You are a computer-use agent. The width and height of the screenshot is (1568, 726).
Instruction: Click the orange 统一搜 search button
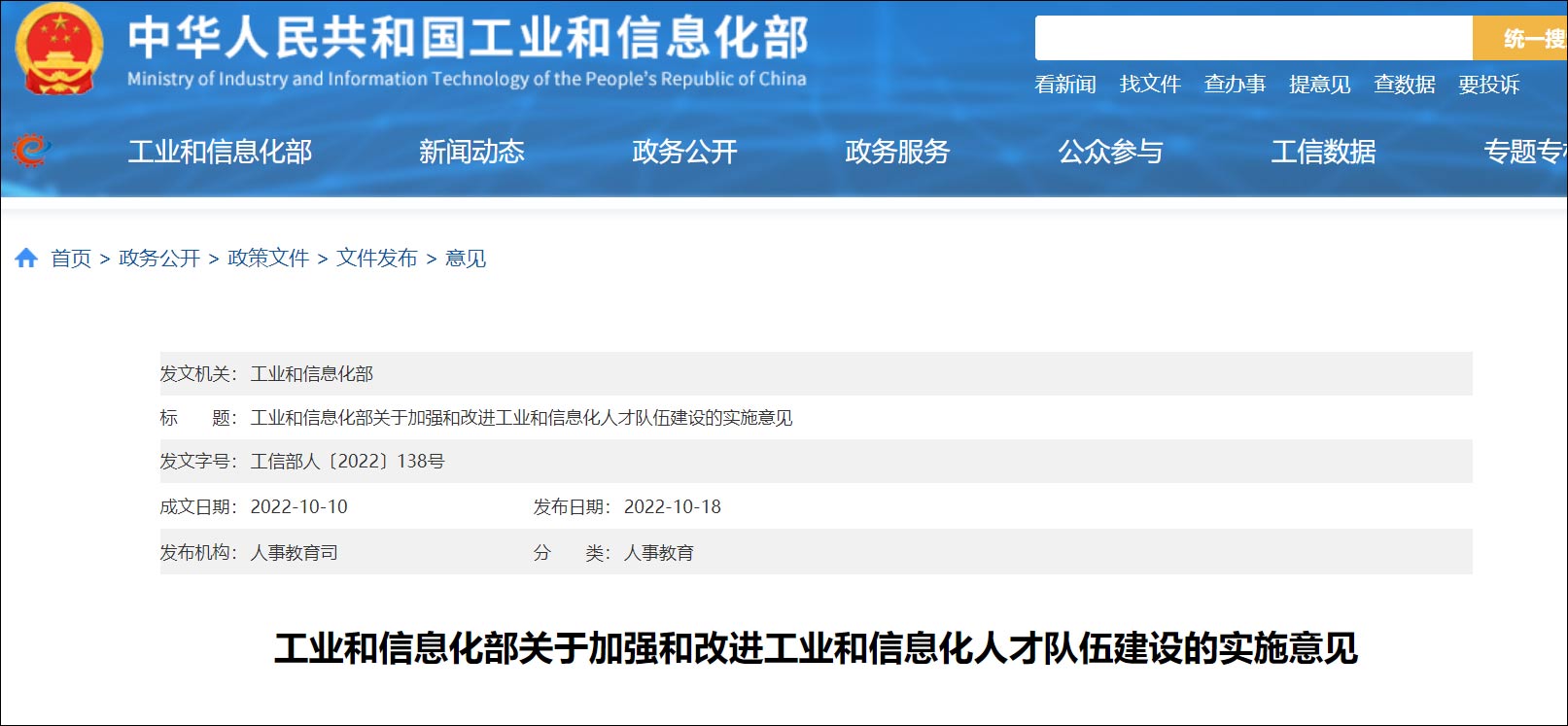[x=1520, y=38]
